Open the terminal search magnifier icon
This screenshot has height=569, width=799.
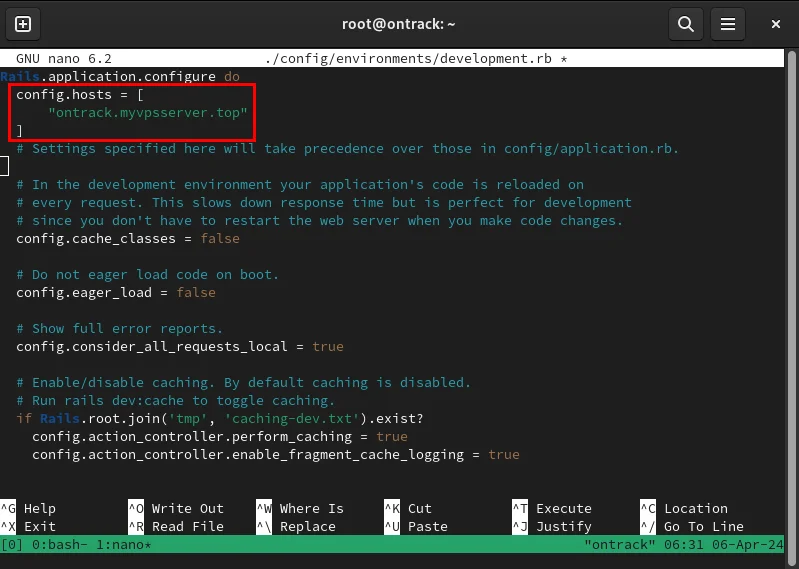(x=685, y=24)
